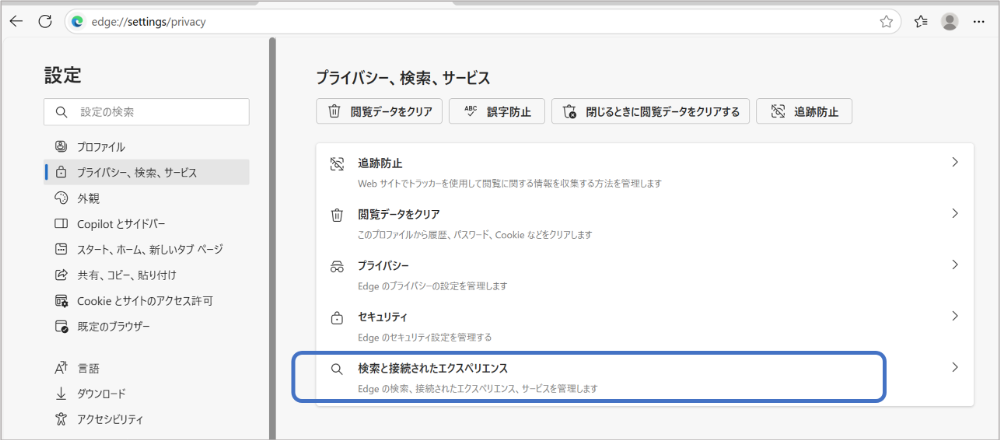
Task: Open 言語 settings
Action: point(147,368)
